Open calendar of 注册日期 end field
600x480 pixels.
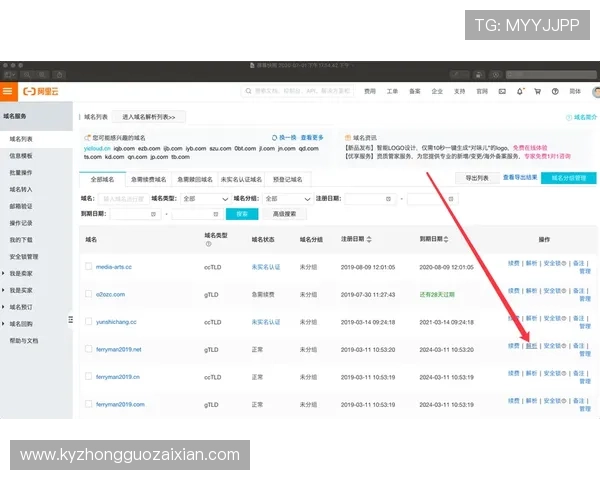tap(451, 199)
